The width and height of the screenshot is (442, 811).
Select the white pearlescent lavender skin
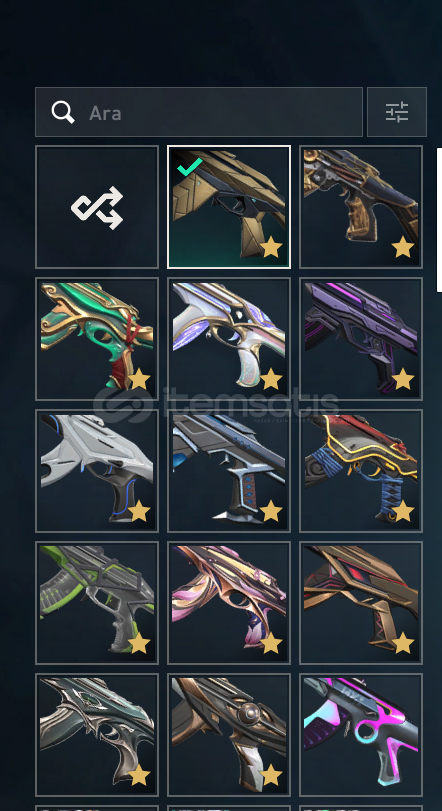tap(229, 339)
